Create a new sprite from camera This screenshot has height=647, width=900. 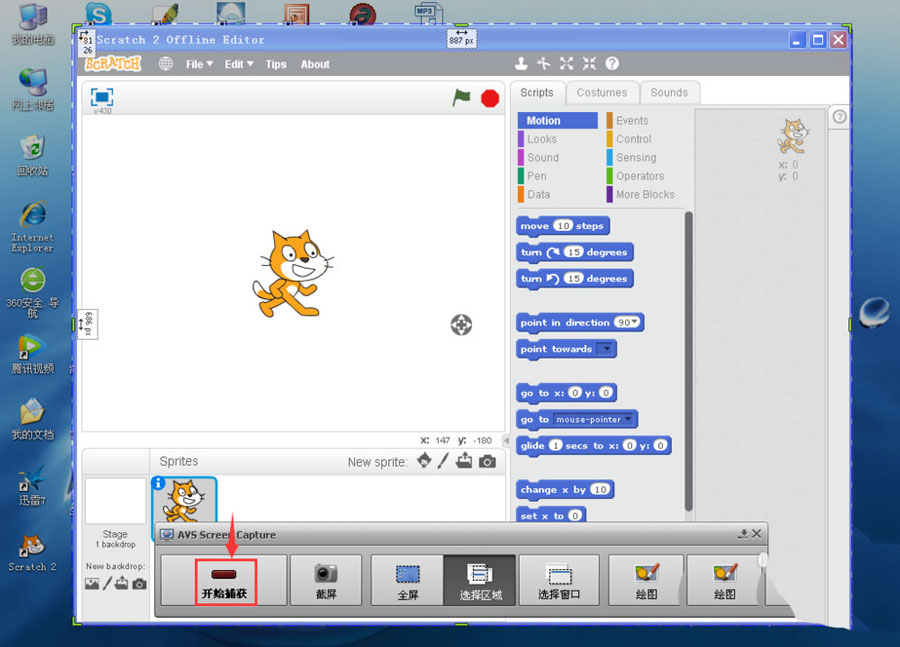pyautogui.click(x=487, y=461)
